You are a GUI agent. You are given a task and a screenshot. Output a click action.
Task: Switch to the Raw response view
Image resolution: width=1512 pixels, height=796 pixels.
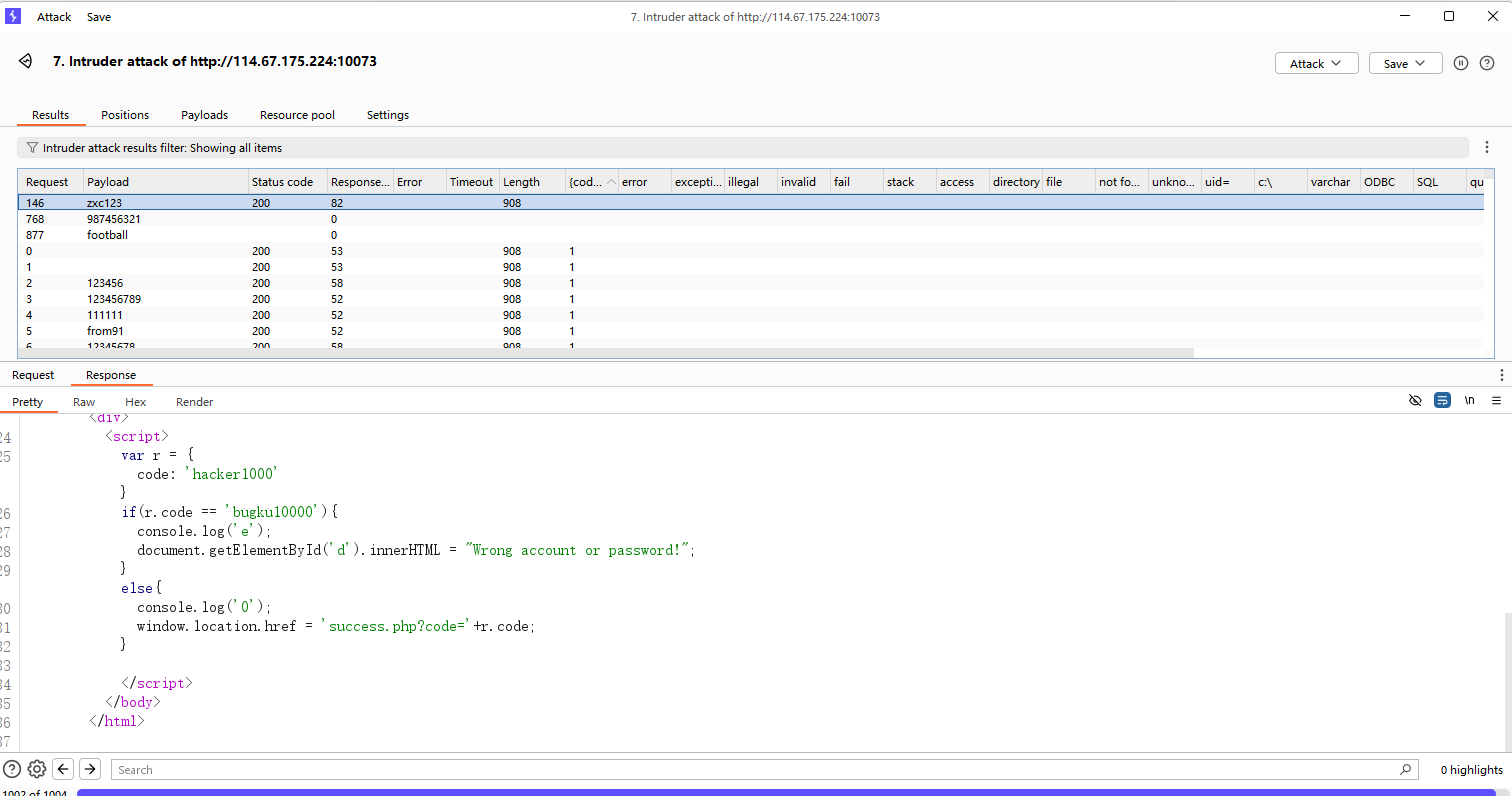coord(84,402)
